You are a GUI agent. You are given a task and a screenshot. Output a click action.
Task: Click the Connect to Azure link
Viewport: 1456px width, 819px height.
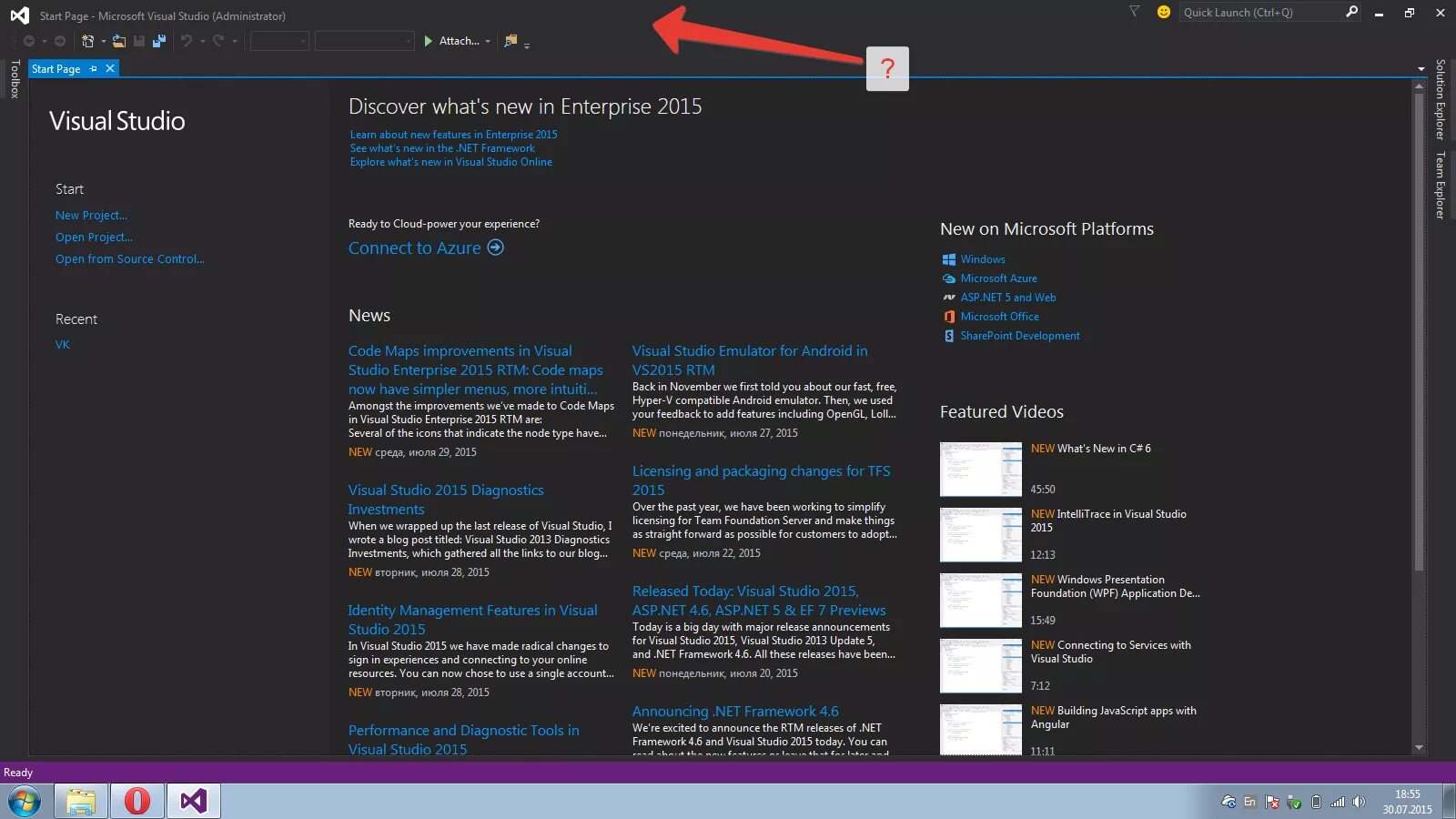click(414, 248)
